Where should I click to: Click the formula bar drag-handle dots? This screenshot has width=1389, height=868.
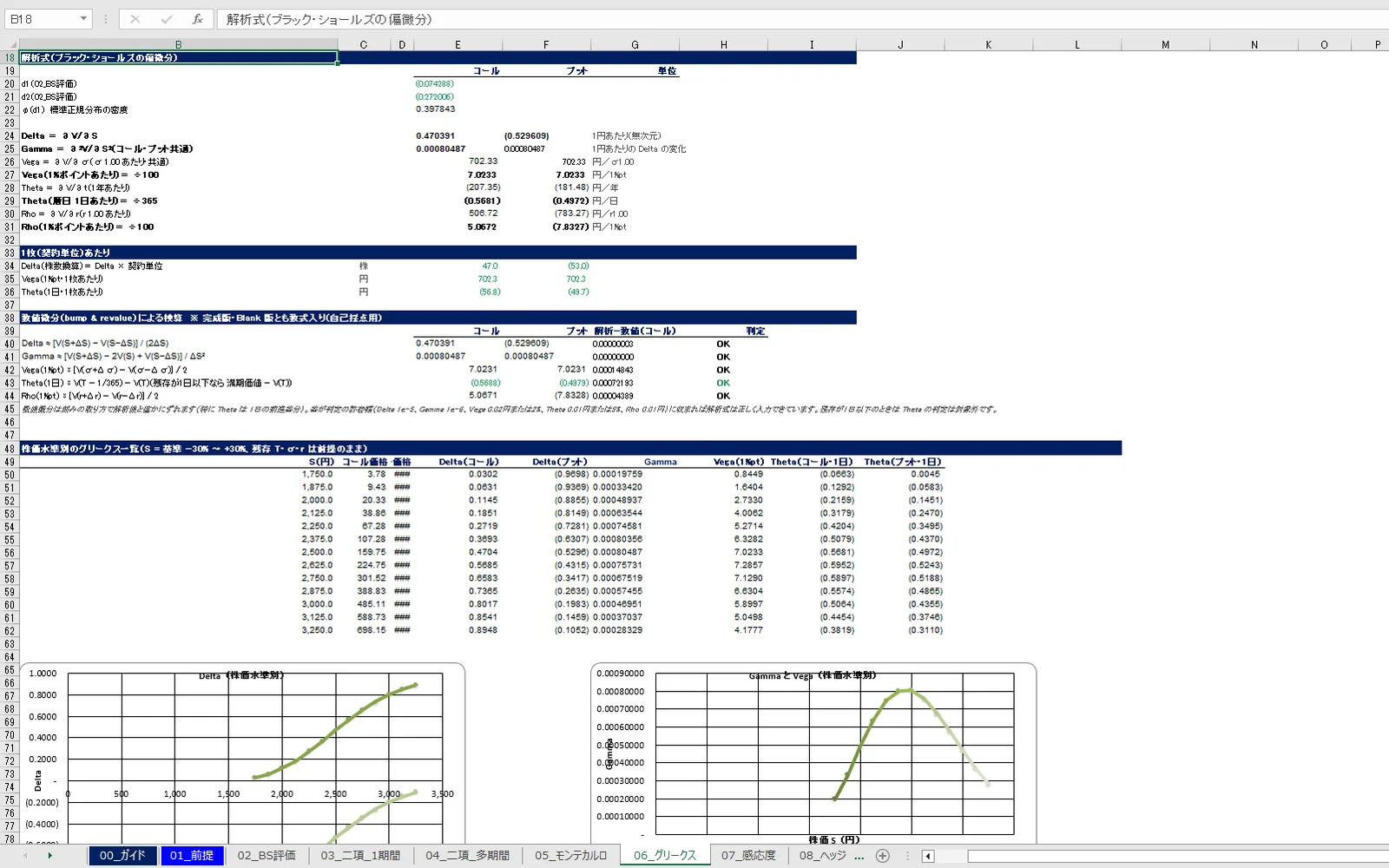(105, 19)
